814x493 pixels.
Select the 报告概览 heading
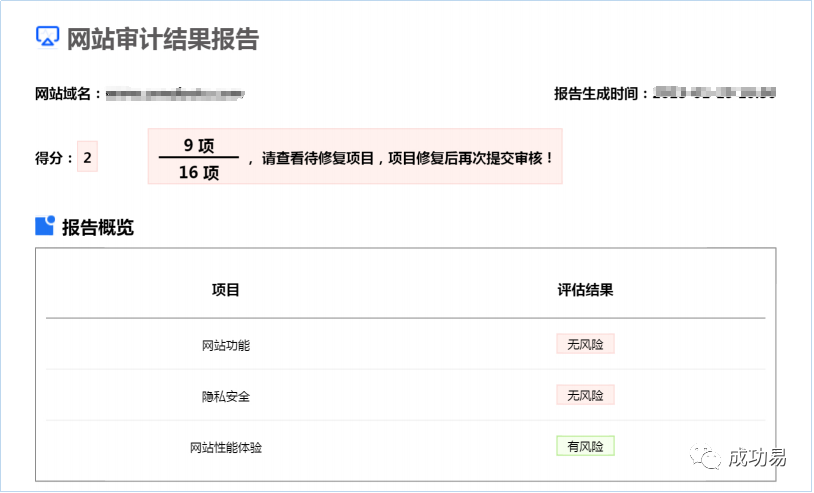[x=98, y=227]
